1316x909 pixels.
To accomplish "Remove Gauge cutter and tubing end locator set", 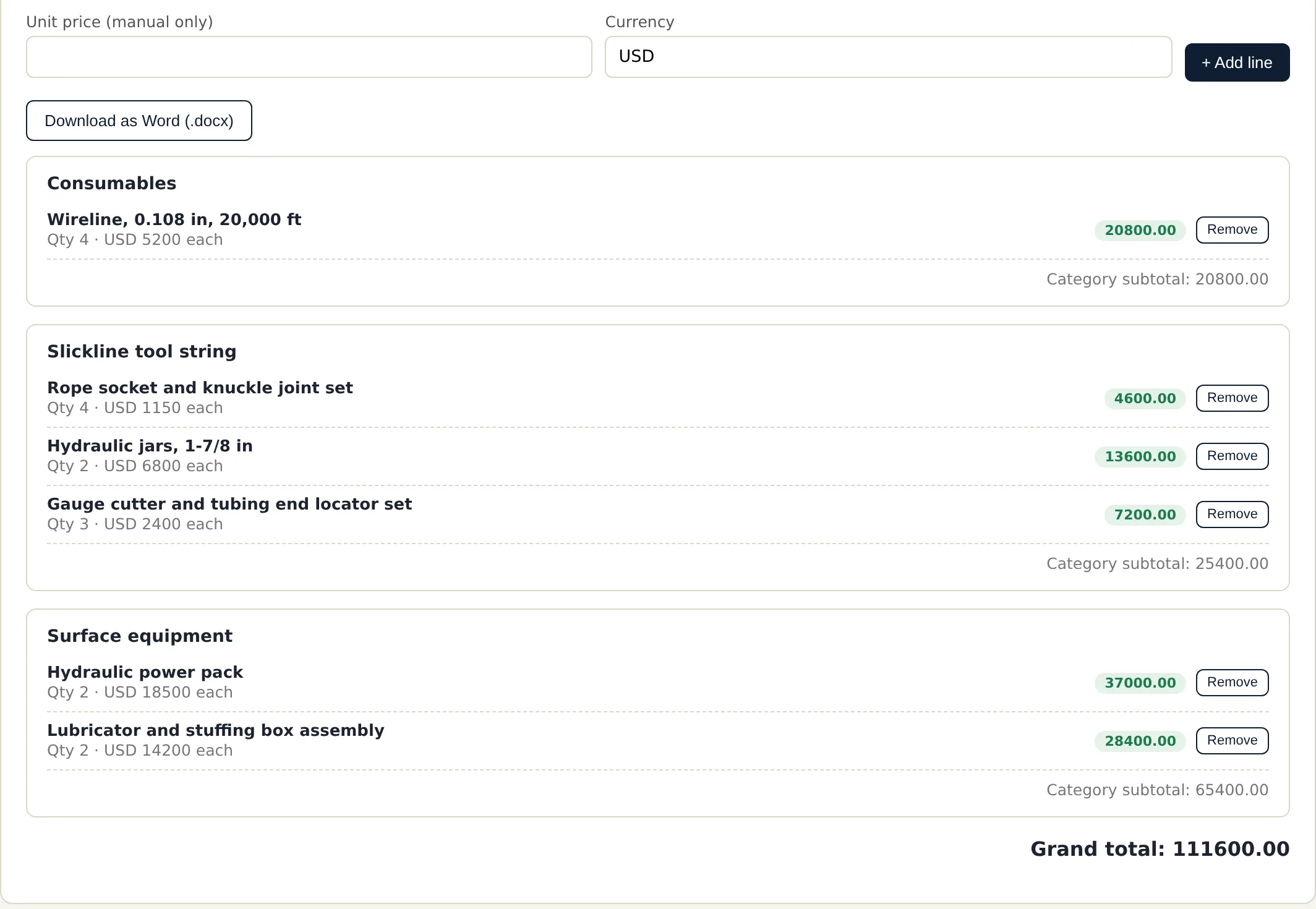I will [1232, 514].
